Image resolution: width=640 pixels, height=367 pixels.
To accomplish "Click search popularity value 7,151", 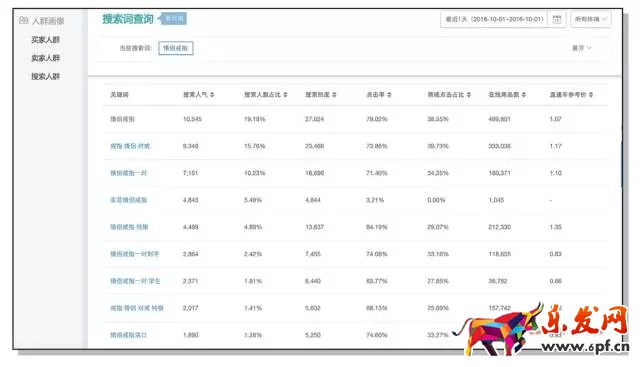I will pyautogui.click(x=190, y=173).
